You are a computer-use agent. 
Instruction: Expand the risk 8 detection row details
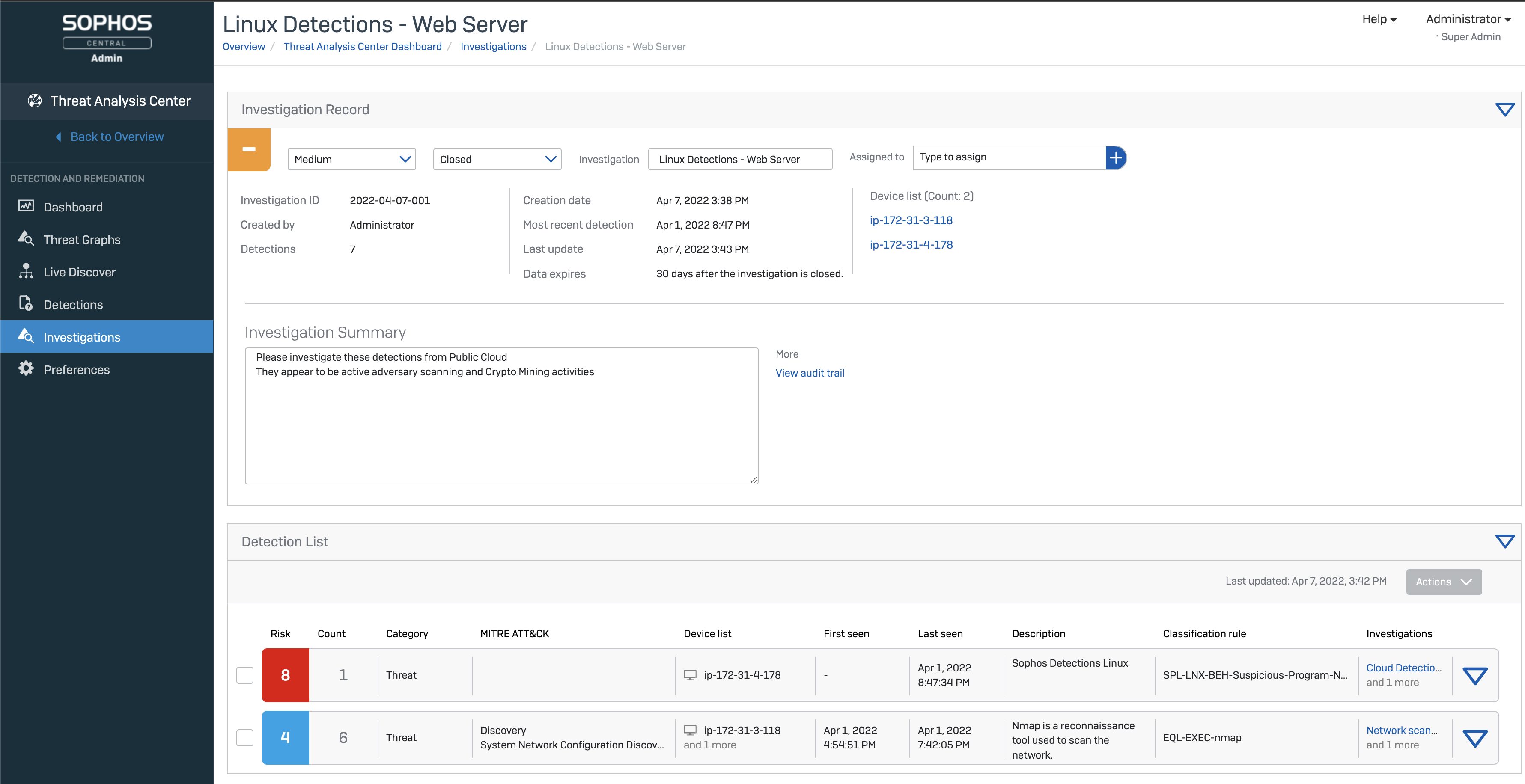point(1474,675)
